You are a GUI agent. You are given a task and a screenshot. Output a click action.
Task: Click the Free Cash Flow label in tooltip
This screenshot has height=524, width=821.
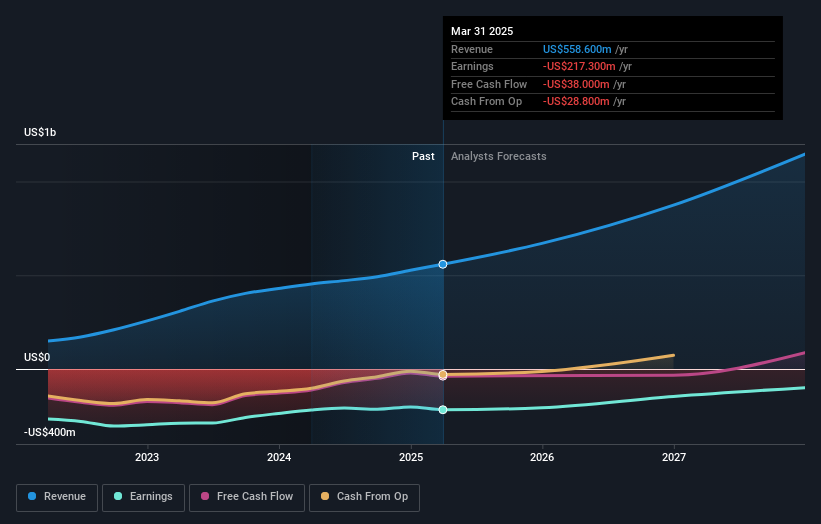coord(489,84)
